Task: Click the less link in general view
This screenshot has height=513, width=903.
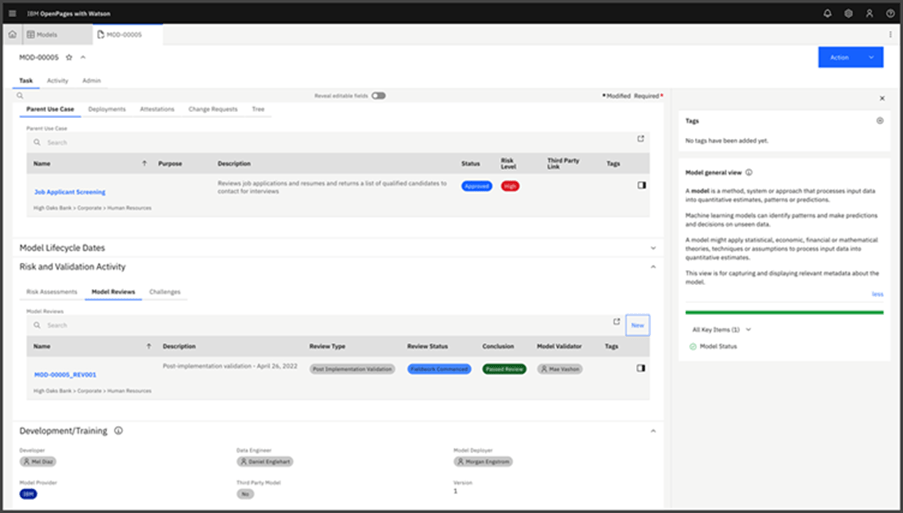Action: (x=877, y=294)
